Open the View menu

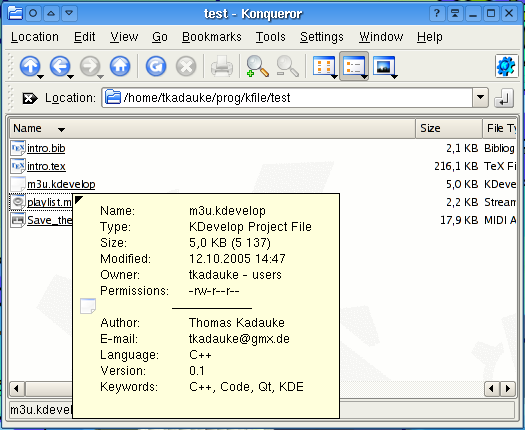pyautogui.click(x=124, y=37)
